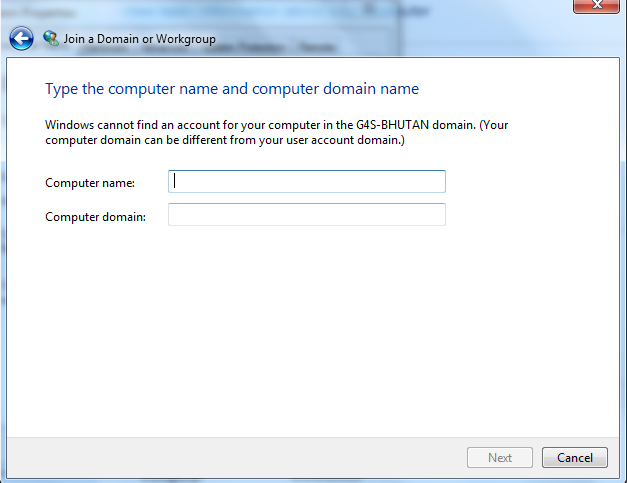Click the Cancel button
This screenshot has height=483, width=627.
coord(575,457)
